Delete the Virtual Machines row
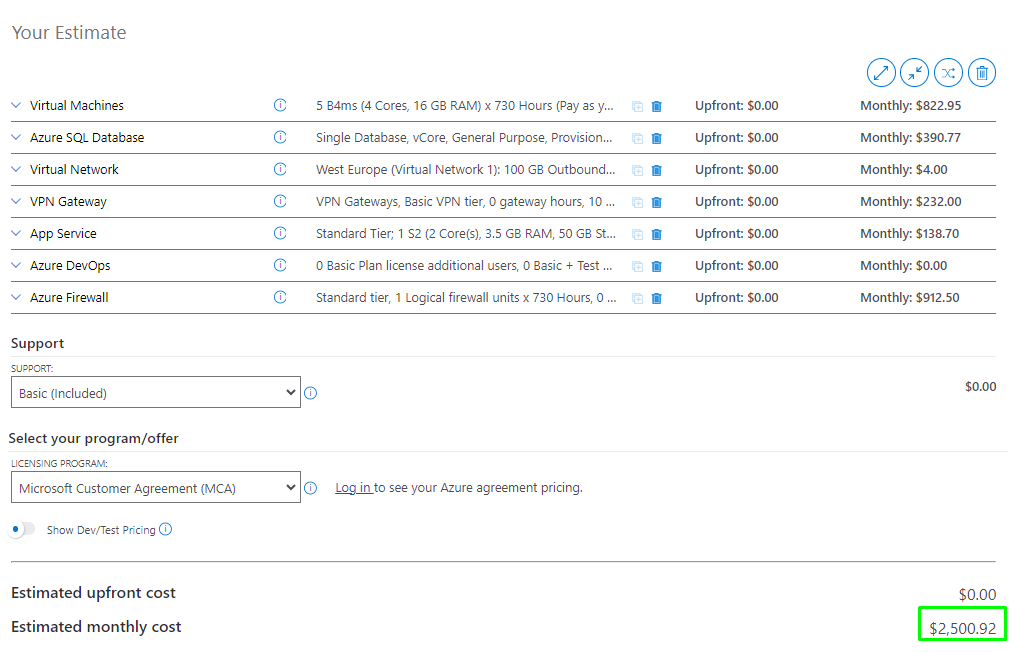1012x652 pixels. coord(656,107)
